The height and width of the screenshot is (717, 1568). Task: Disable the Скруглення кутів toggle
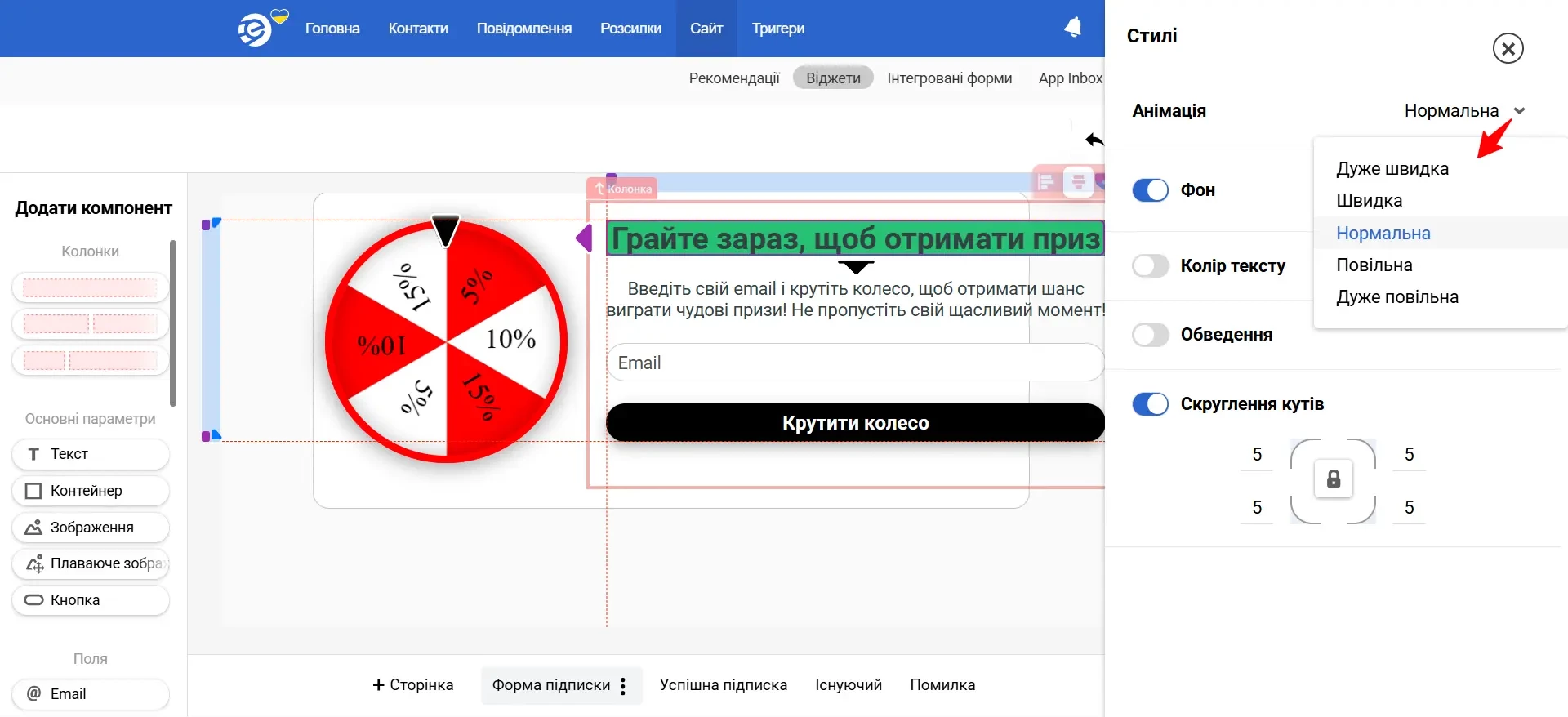tap(1151, 404)
